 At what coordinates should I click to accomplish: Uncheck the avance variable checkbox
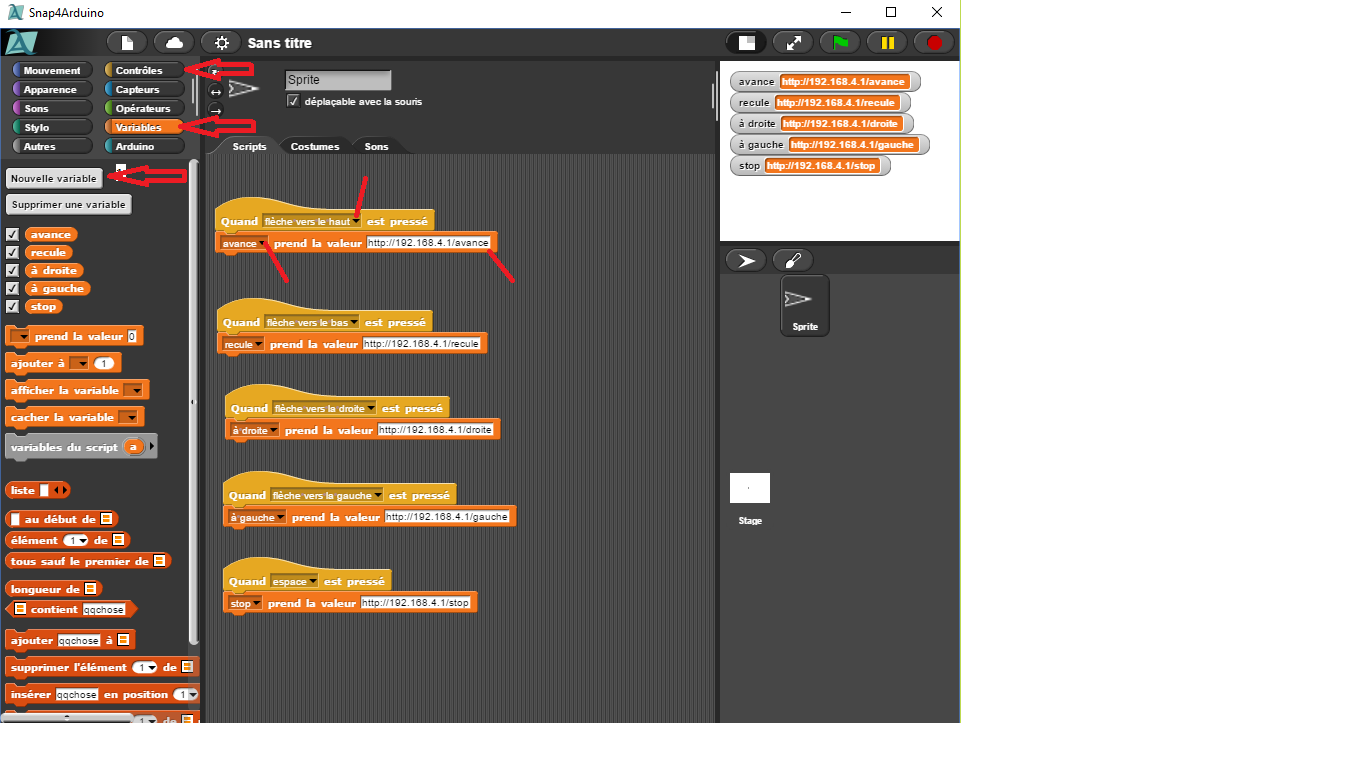(x=13, y=234)
